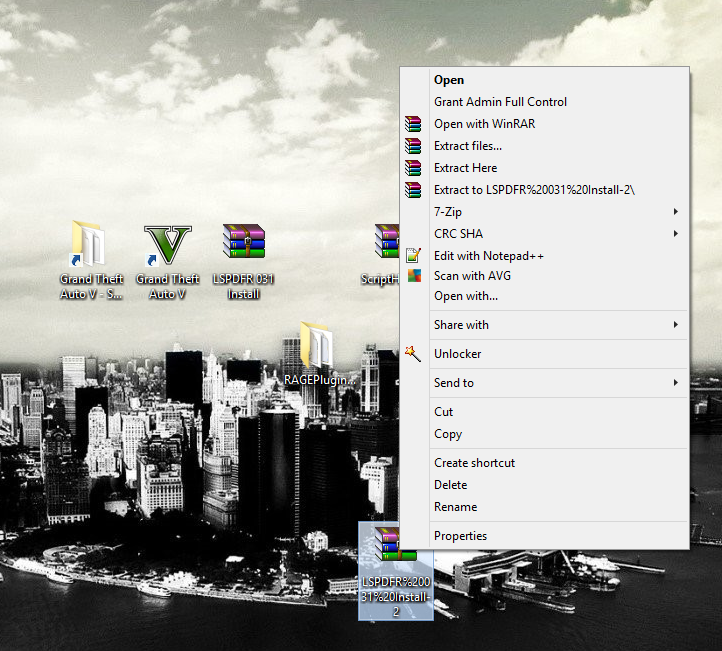Open the 7-Zip menu entry
The height and width of the screenshot is (651, 722).
(544, 212)
